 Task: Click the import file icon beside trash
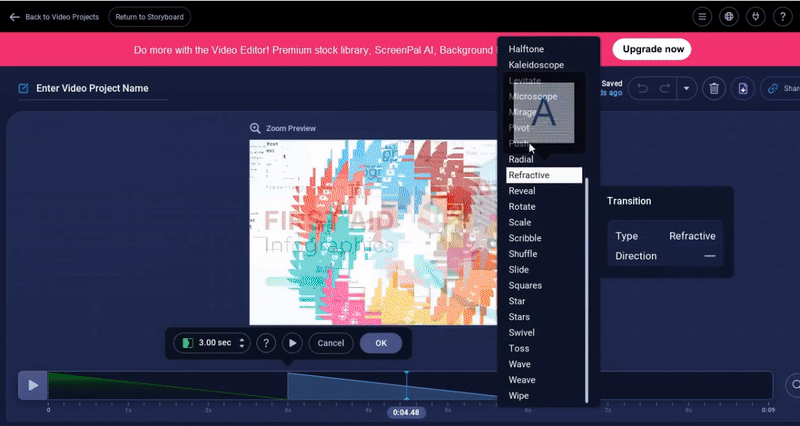pos(742,89)
